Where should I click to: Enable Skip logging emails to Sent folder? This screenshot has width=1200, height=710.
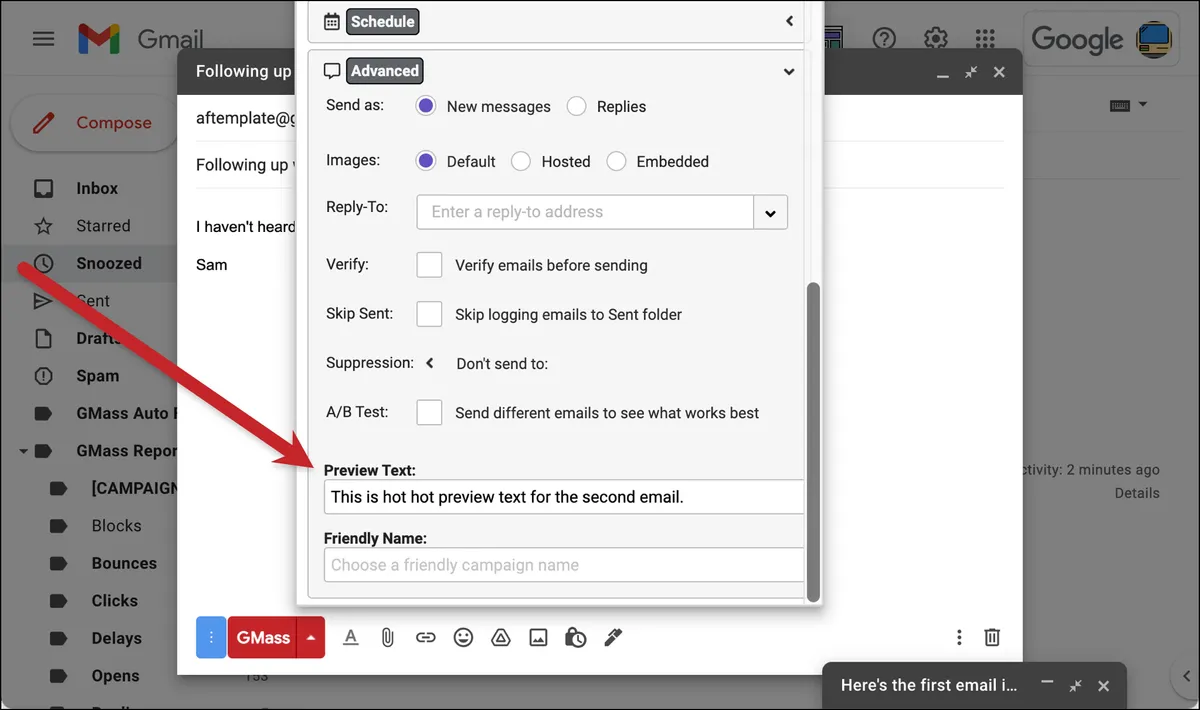point(429,314)
